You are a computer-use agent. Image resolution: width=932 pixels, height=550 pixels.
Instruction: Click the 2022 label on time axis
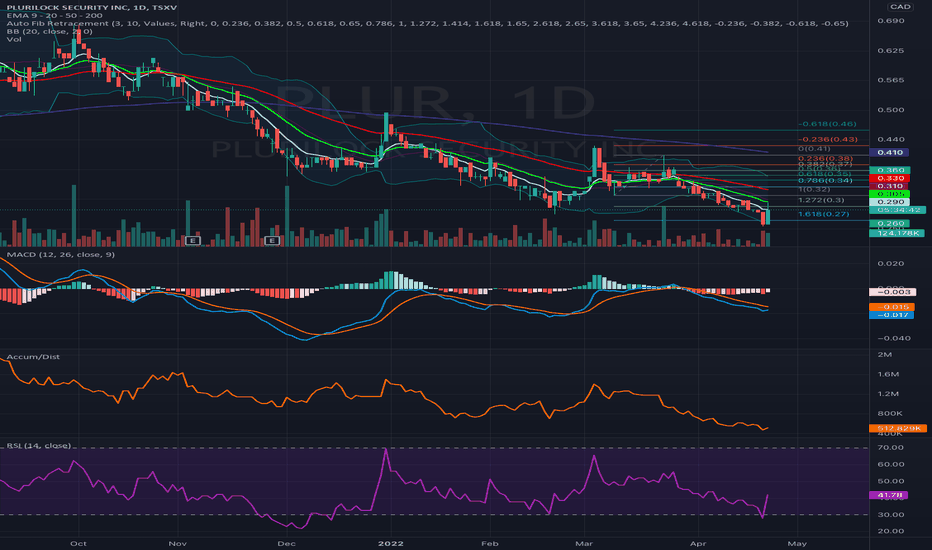pyautogui.click(x=391, y=543)
